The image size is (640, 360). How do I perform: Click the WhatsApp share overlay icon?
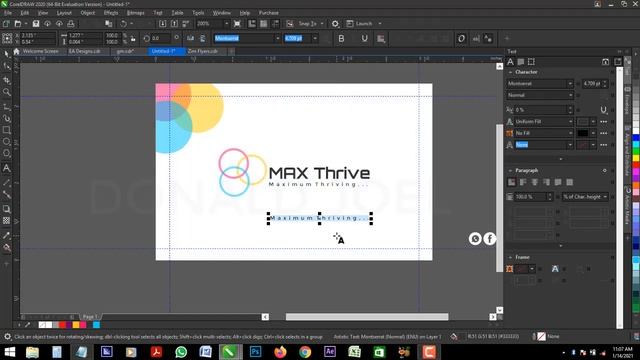click(475, 238)
